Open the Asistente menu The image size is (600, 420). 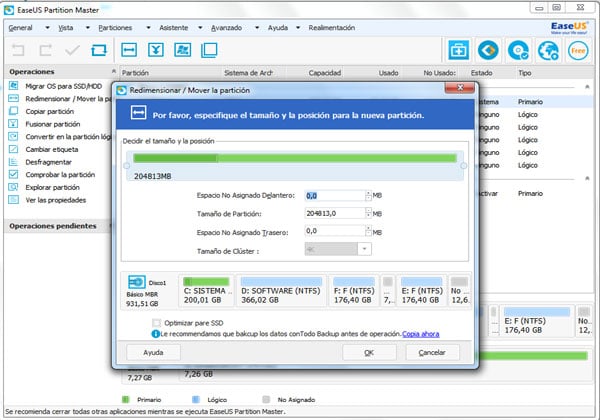(174, 28)
